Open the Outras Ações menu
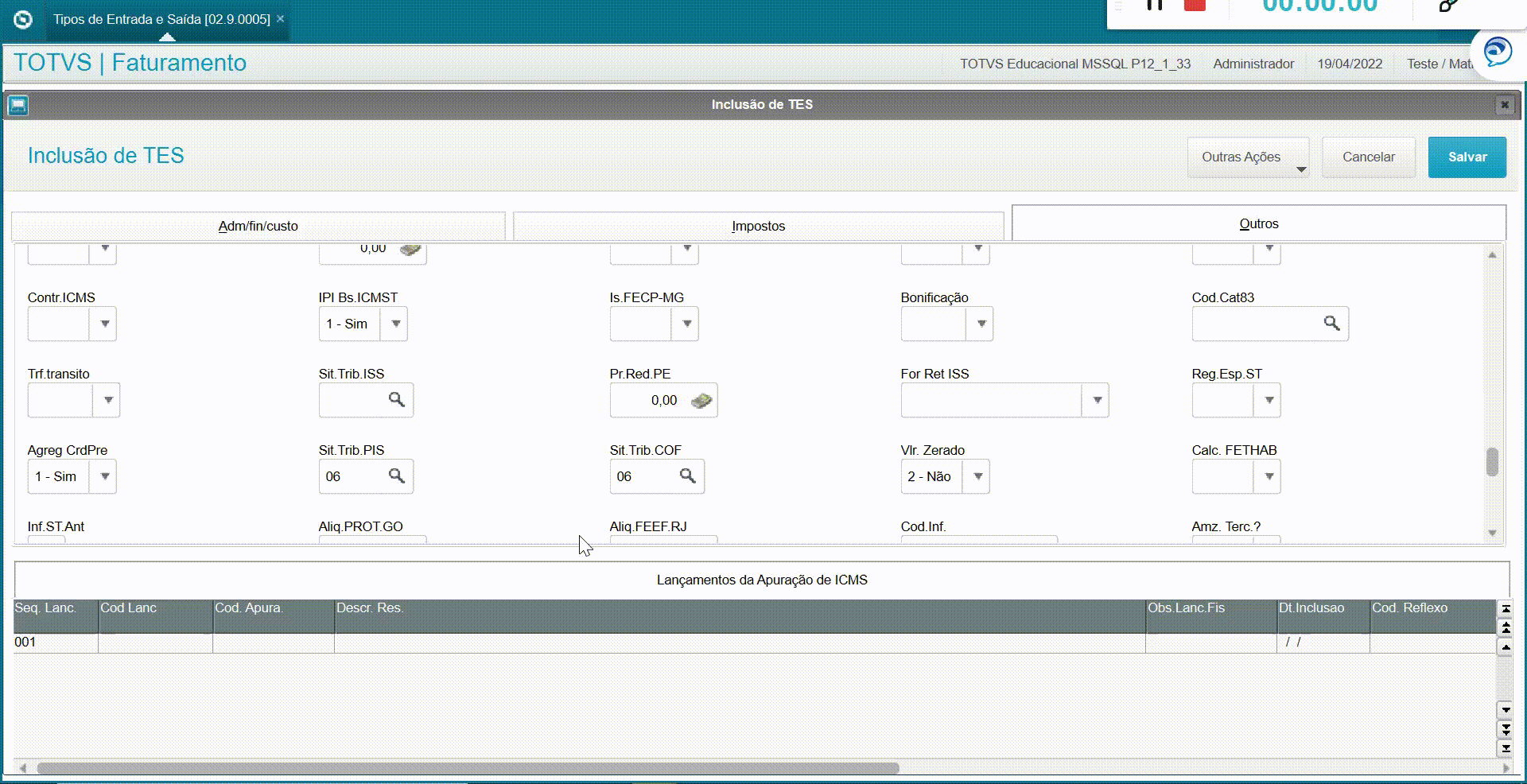This screenshot has height=784, width=1527. [1248, 157]
